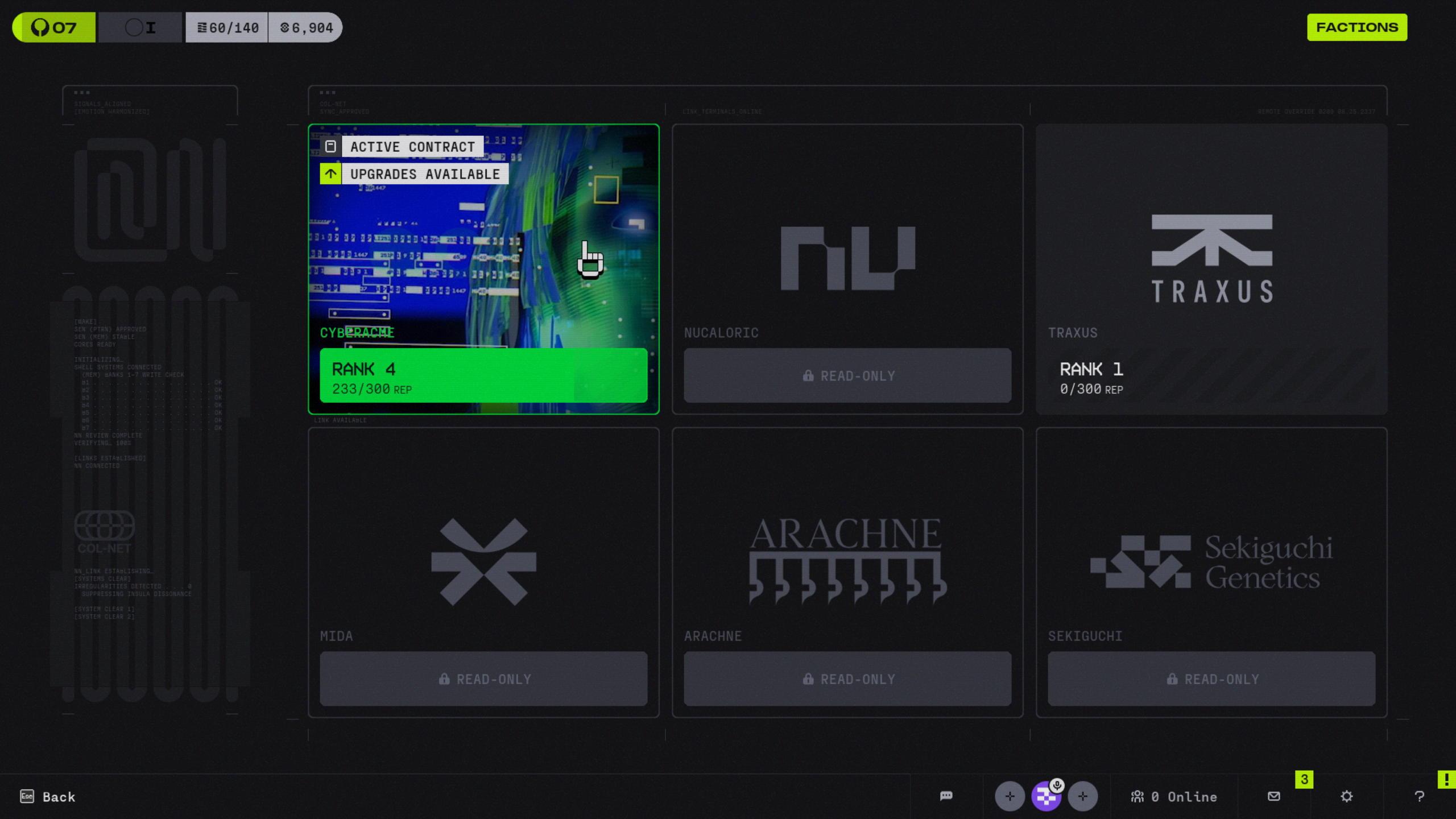Open the settings gear icon

1346,796
